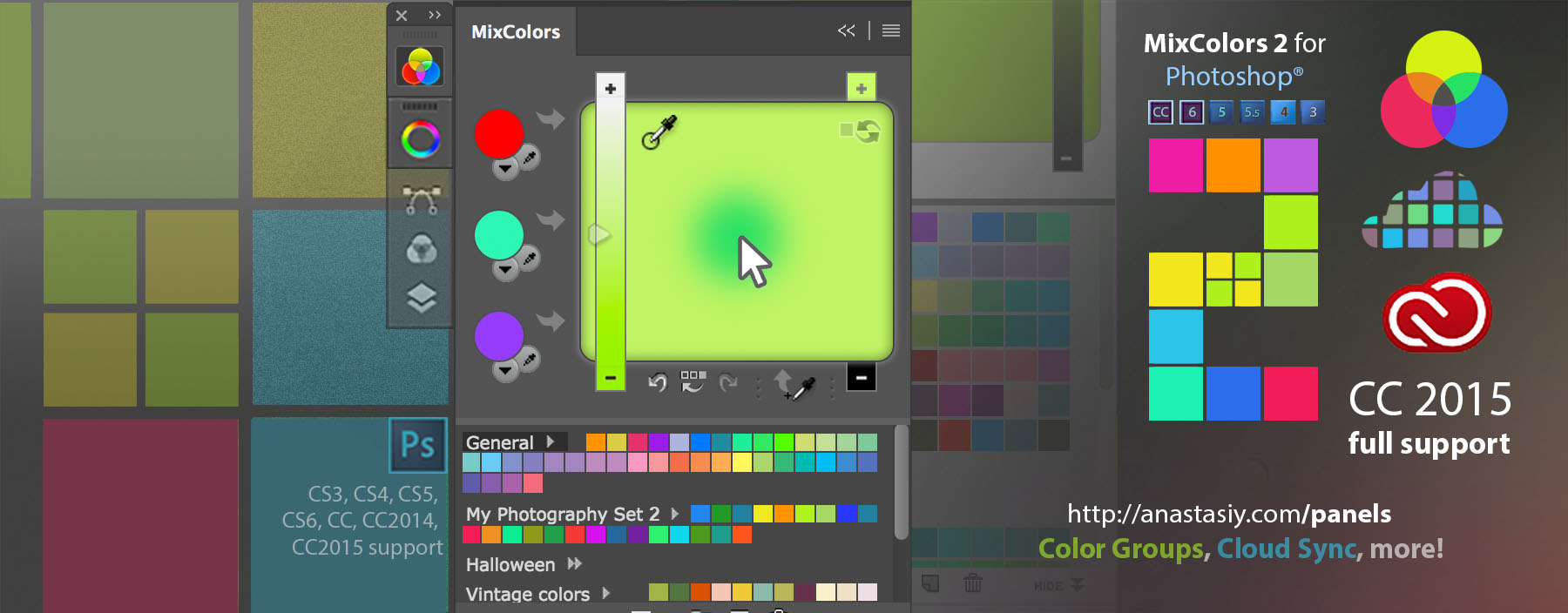Send purple to mixer with its arrow
1568x613 pixels.
[551, 320]
